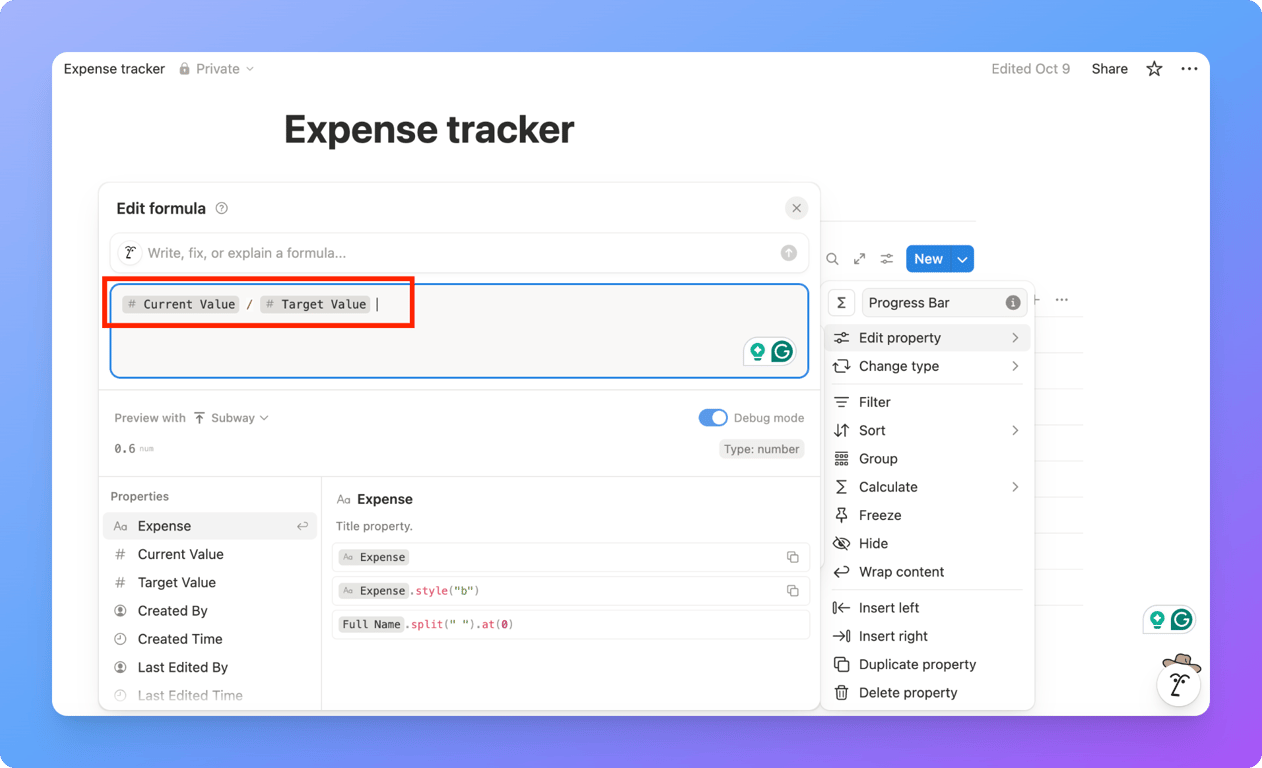
Task: Select Last Edited By in Properties list
Action: tap(210, 667)
